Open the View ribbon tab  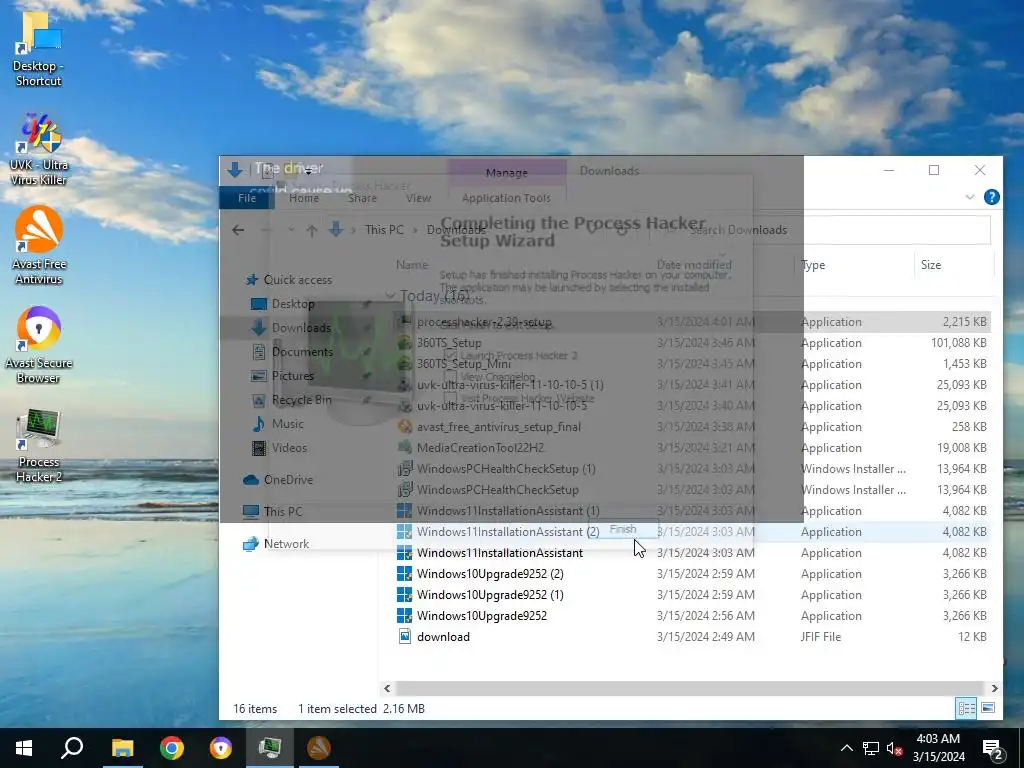[418, 198]
